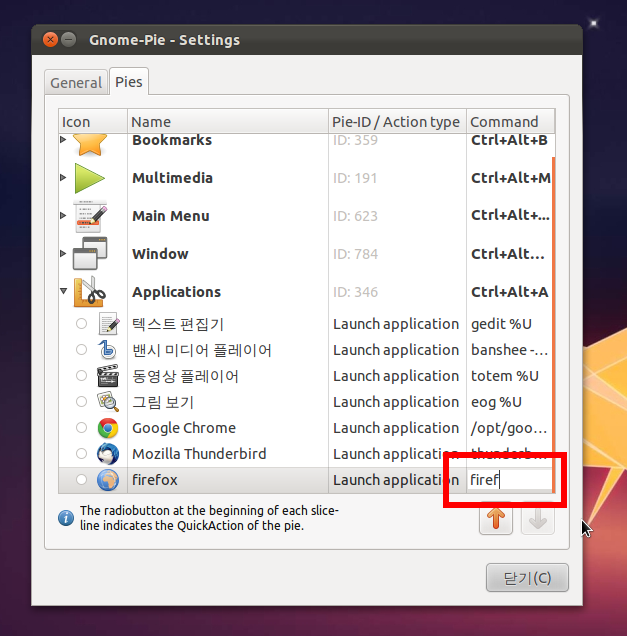Click Launch application in the Google Chrome row

(396, 428)
